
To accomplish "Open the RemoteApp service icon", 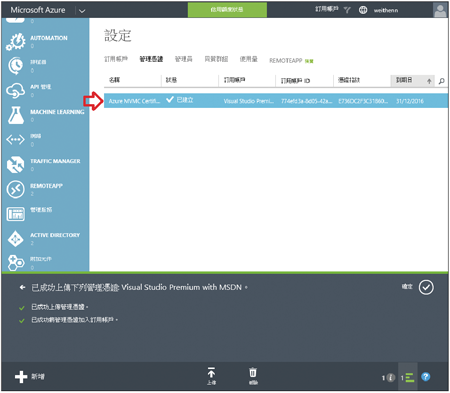I will tap(15, 189).
